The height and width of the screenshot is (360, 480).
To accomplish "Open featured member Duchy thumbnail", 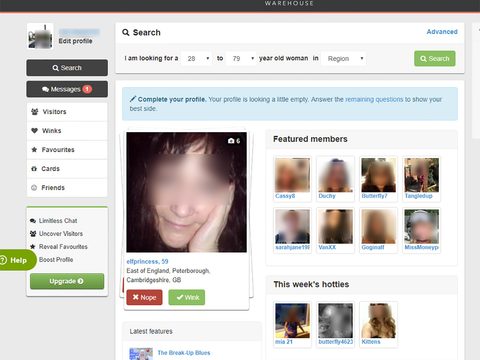I will click(335, 175).
